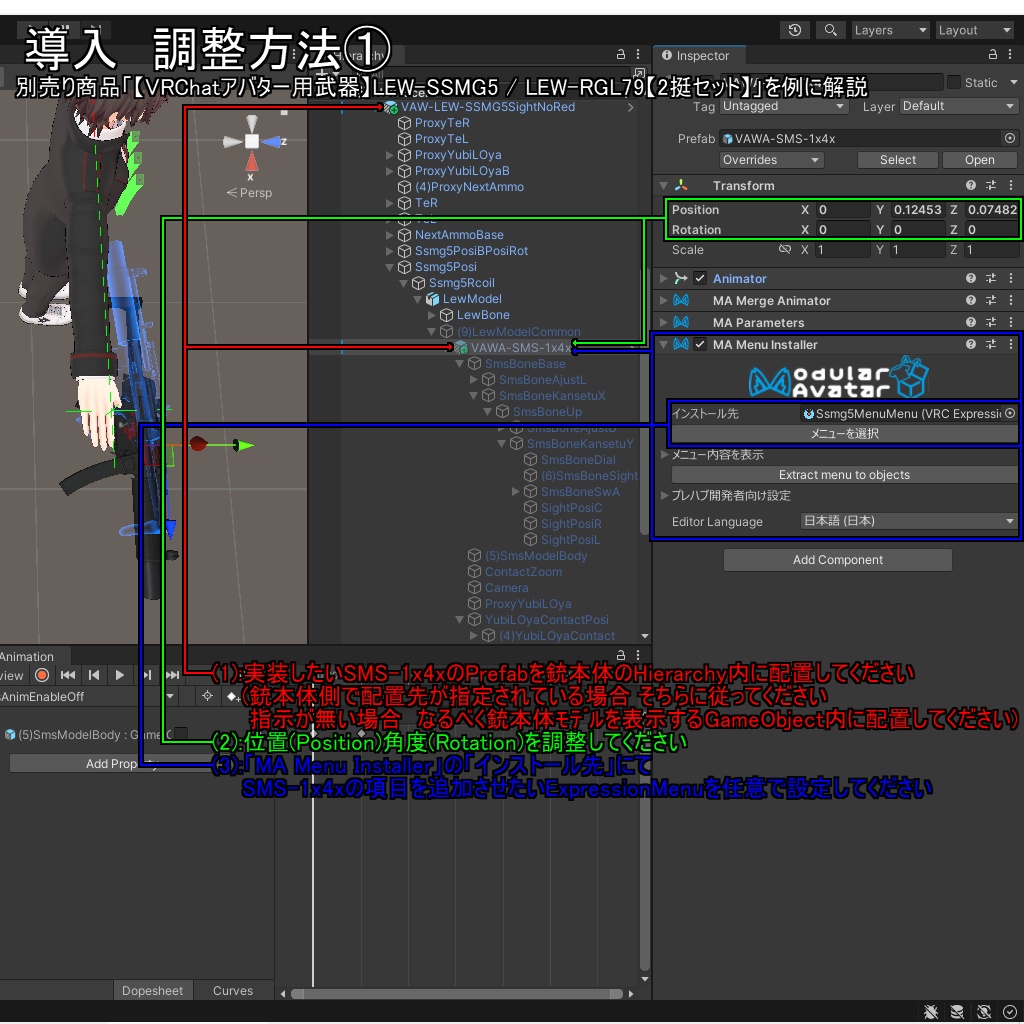Switch to Dopesheet view
1024x1024 pixels.
[152, 990]
